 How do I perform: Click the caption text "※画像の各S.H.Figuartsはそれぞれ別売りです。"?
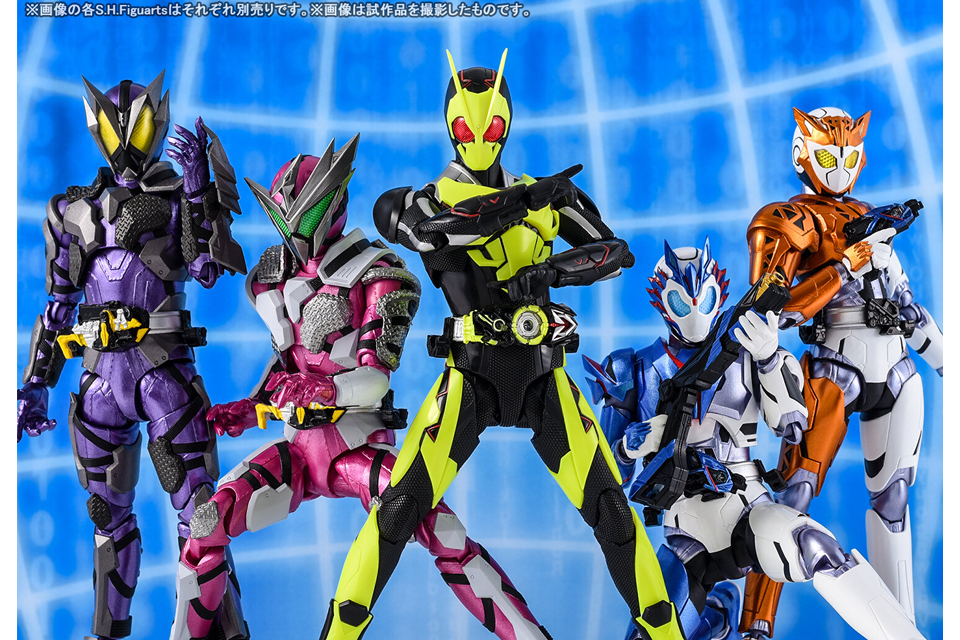[x=167, y=10]
